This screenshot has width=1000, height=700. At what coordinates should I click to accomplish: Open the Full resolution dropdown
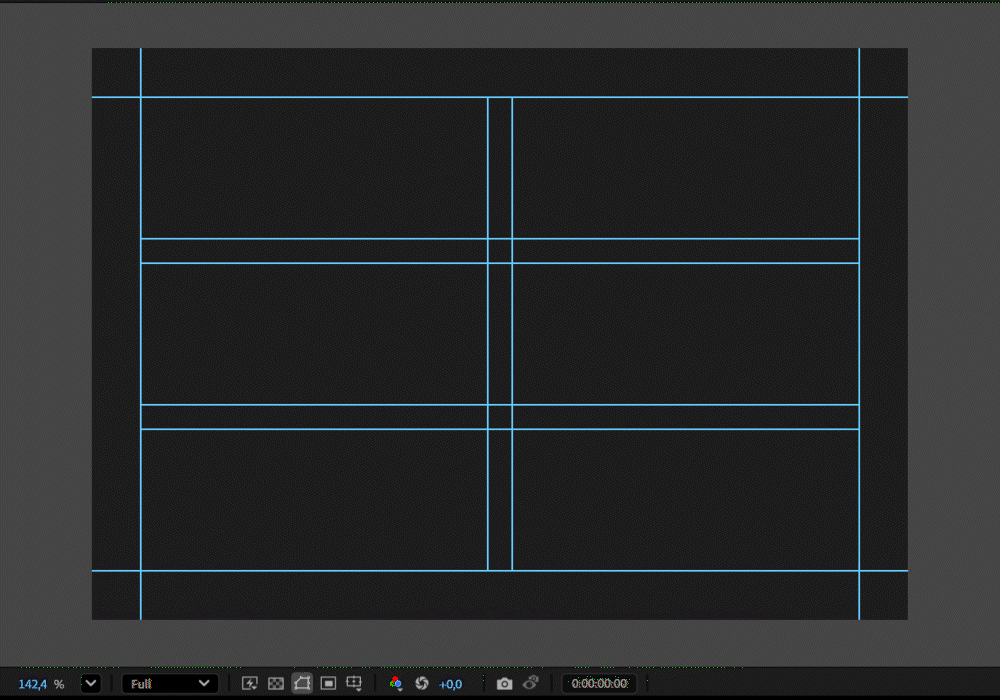point(170,683)
